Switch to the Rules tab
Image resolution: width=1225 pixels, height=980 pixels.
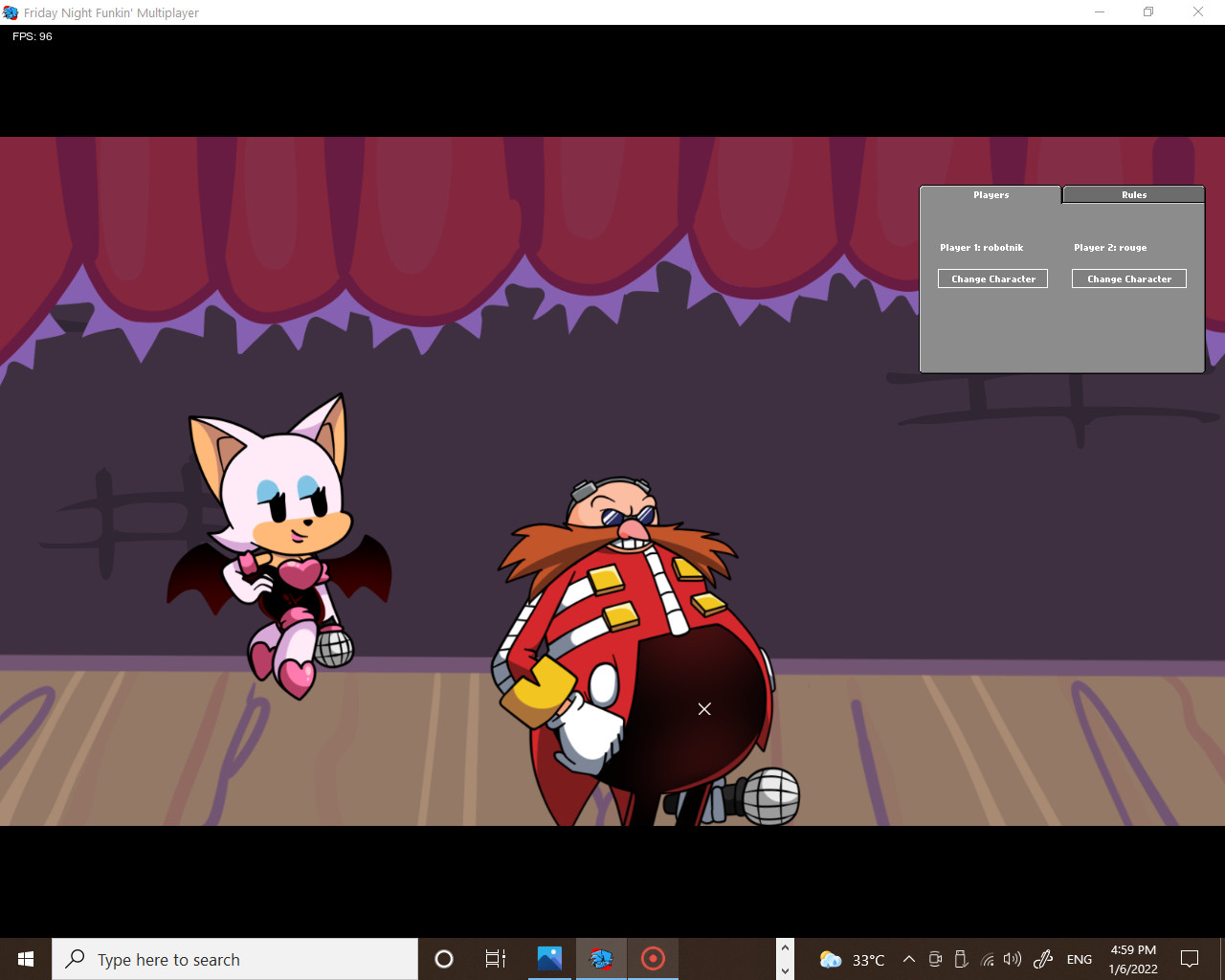point(1133,194)
